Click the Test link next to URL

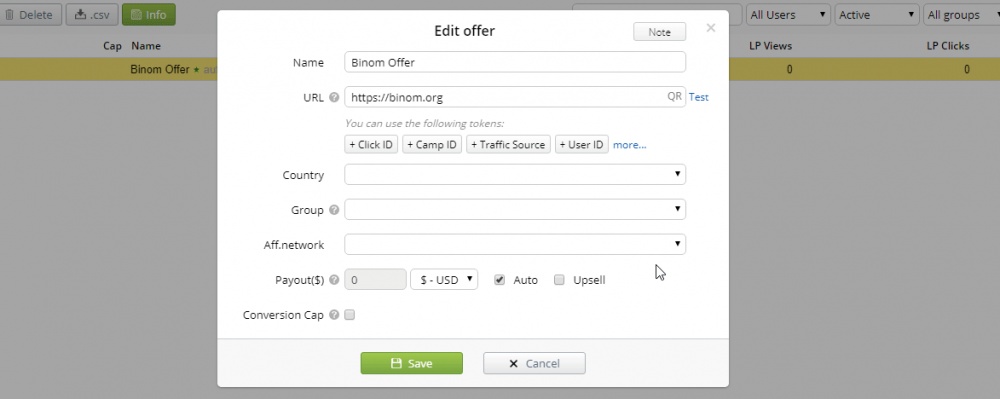click(x=698, y=98)
